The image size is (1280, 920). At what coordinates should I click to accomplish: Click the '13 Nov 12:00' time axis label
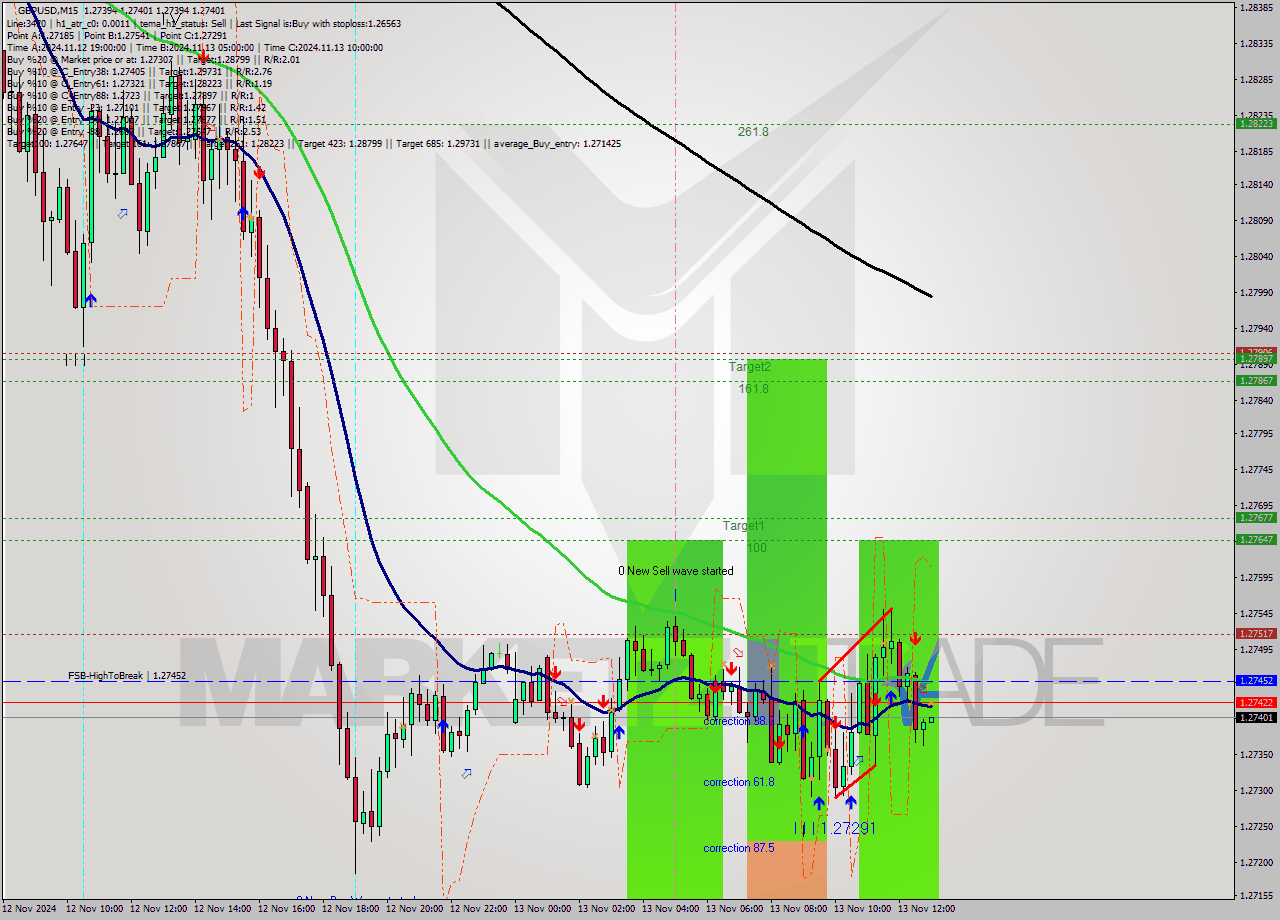coord(924,908)
